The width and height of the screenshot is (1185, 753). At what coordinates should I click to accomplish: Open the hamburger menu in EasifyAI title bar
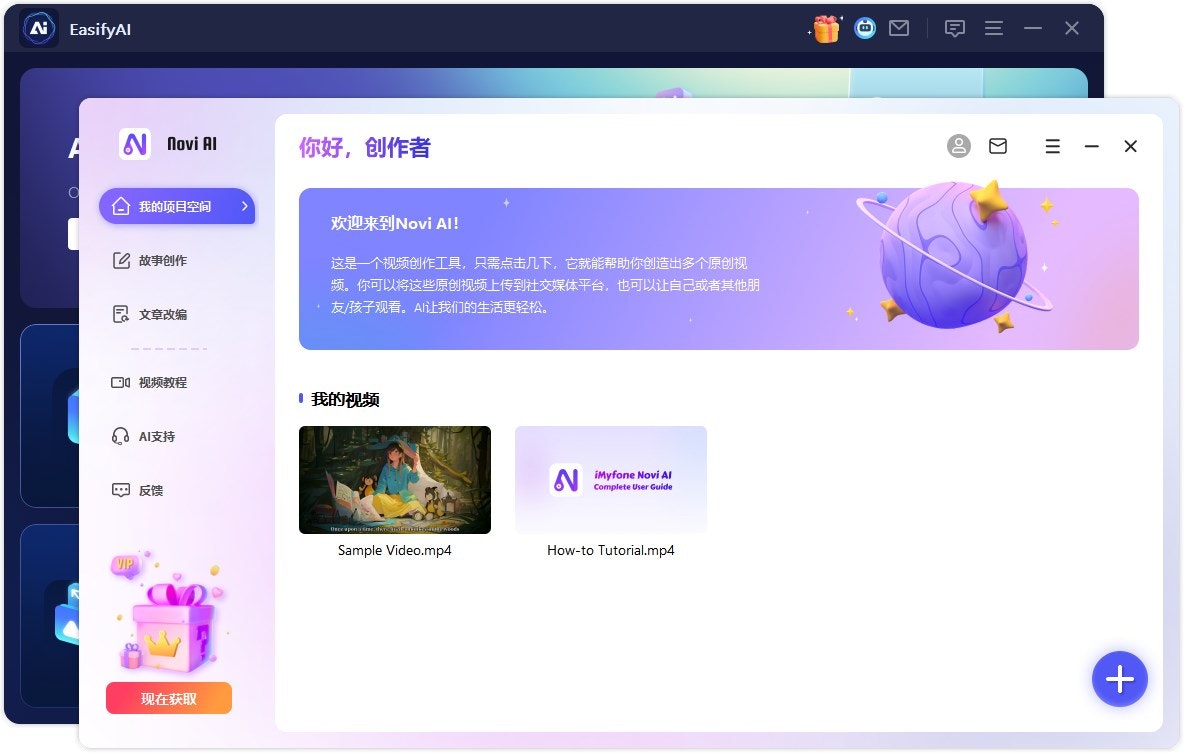994,28
